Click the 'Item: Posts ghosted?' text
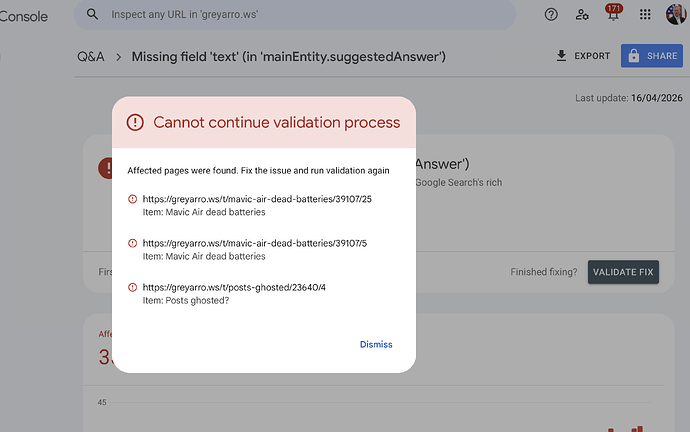 click(186, 300)
